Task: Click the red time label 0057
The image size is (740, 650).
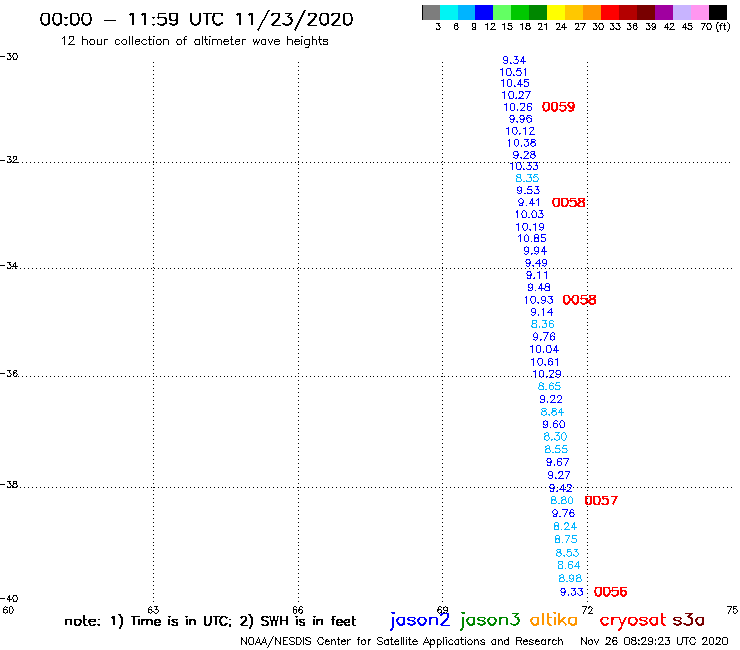Action: 601,500
